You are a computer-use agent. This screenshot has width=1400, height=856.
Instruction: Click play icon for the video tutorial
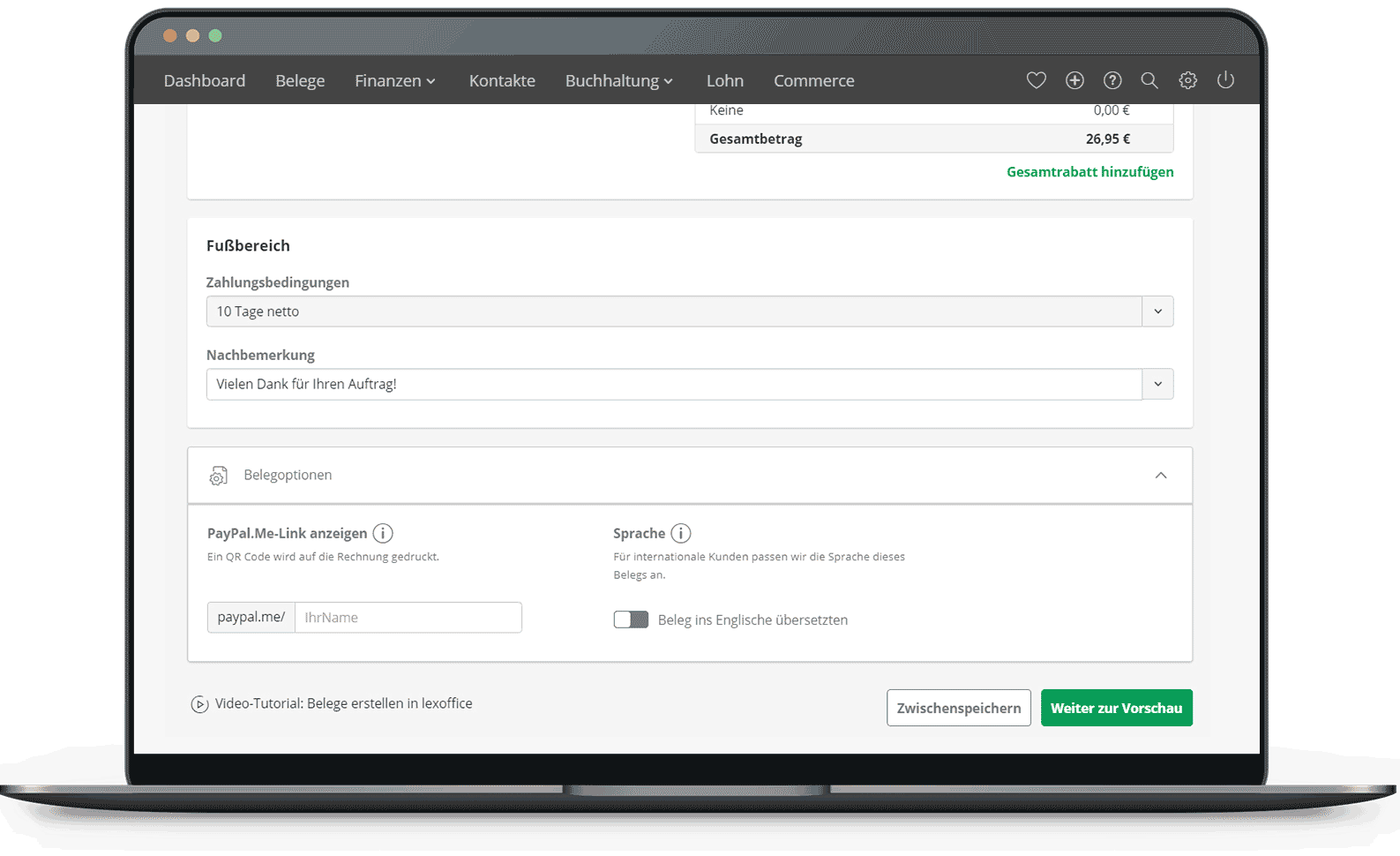coord(199,704)
